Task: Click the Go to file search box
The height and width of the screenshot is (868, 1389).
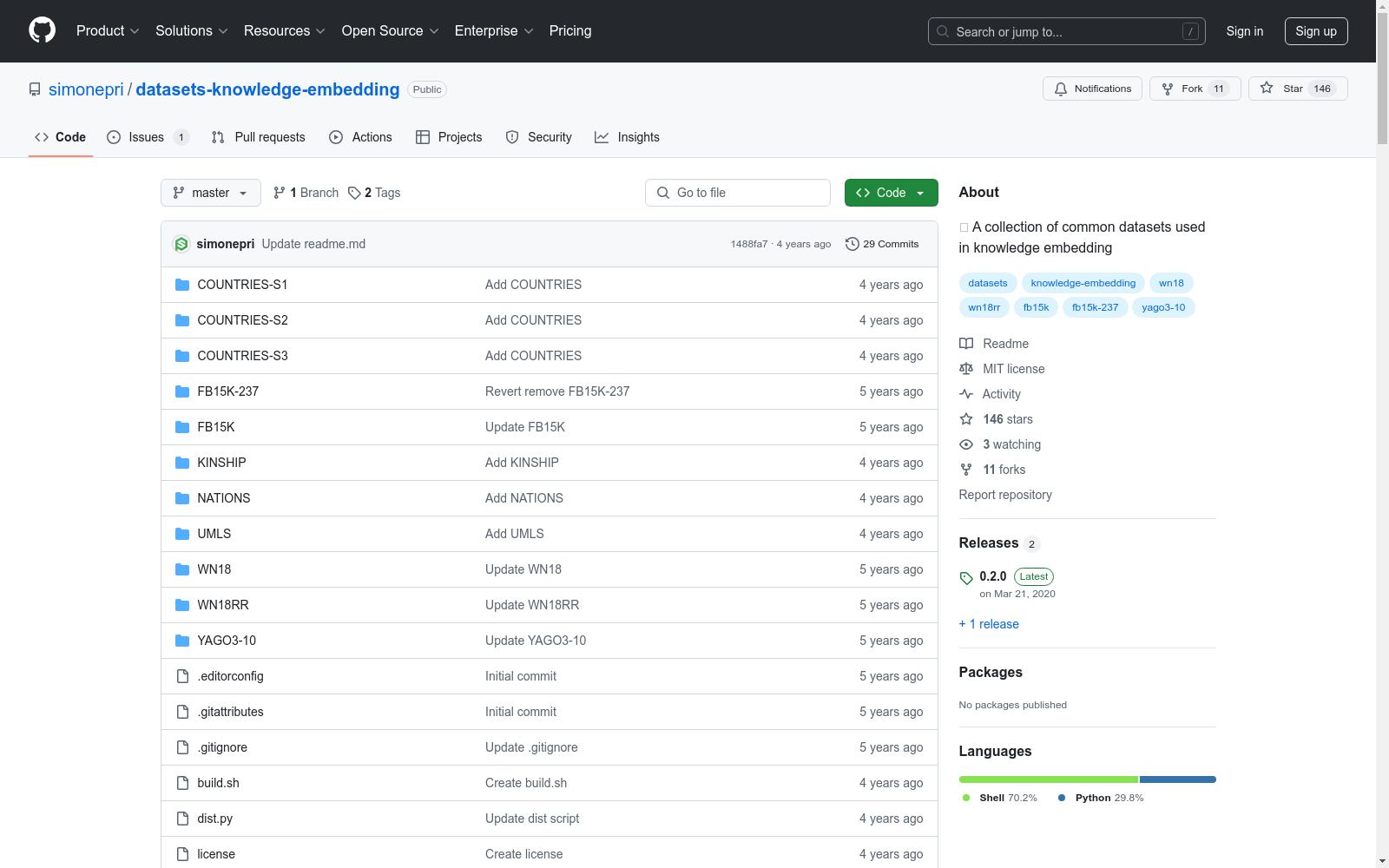Action: point(738,193)
